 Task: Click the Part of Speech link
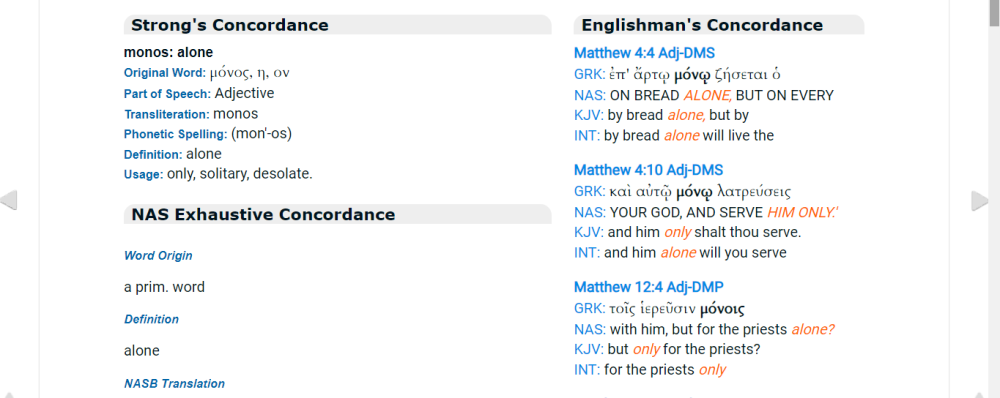(167, 94)
